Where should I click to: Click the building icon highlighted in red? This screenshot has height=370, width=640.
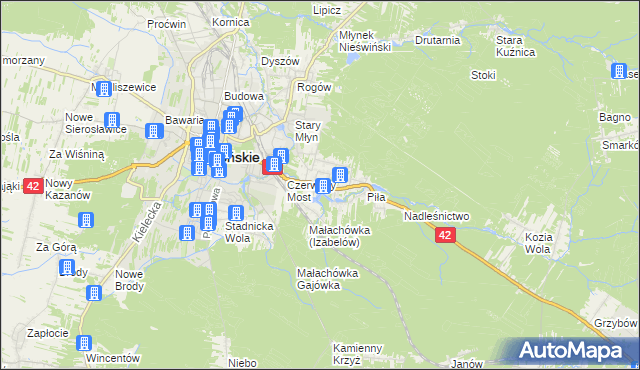point(273,165)
